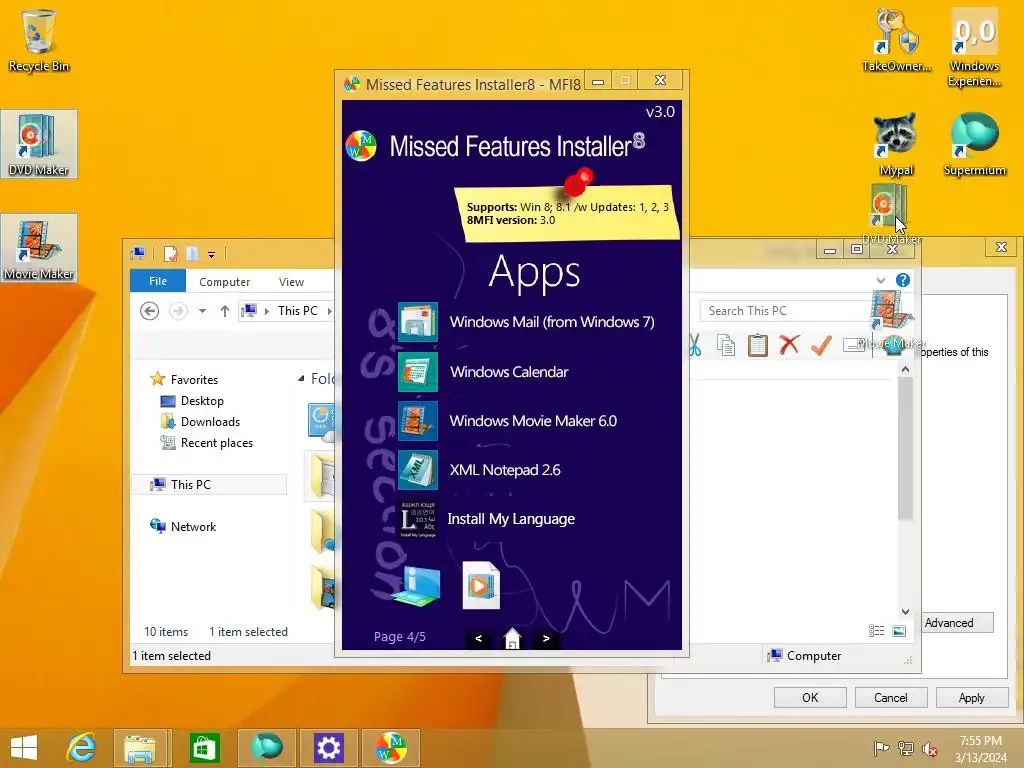Click the vertical scrollbar down arrow
Image resolution: width=1024 pixels, height=768 pixels.
905,611
